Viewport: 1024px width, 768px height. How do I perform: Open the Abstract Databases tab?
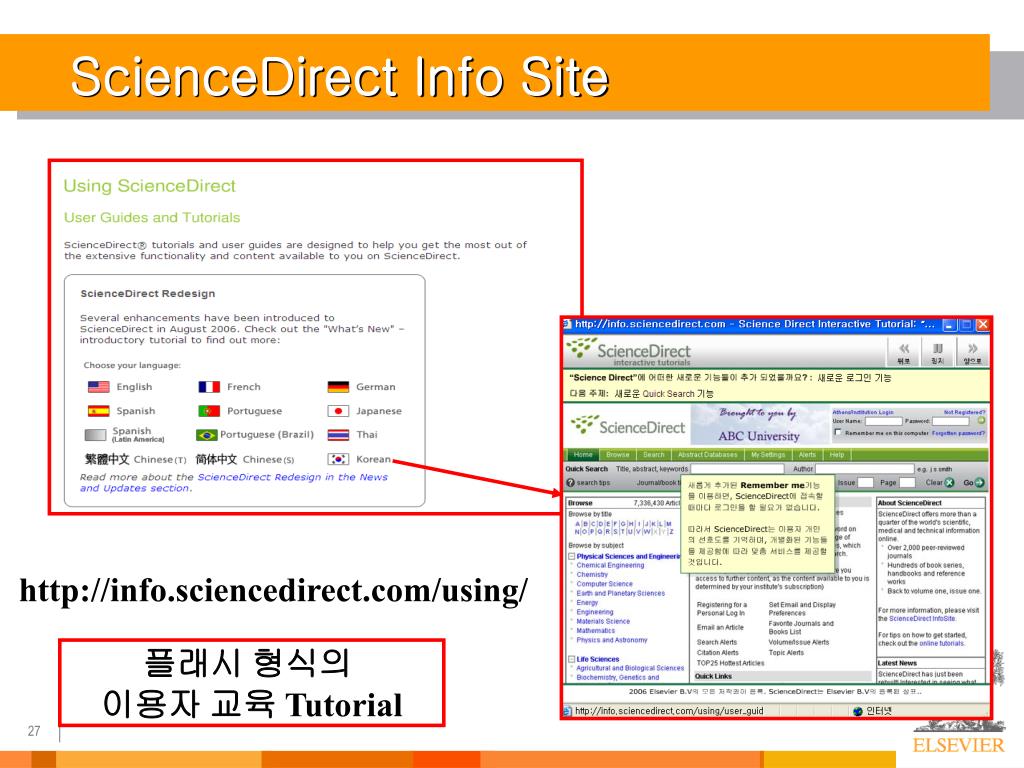point(707,455)
